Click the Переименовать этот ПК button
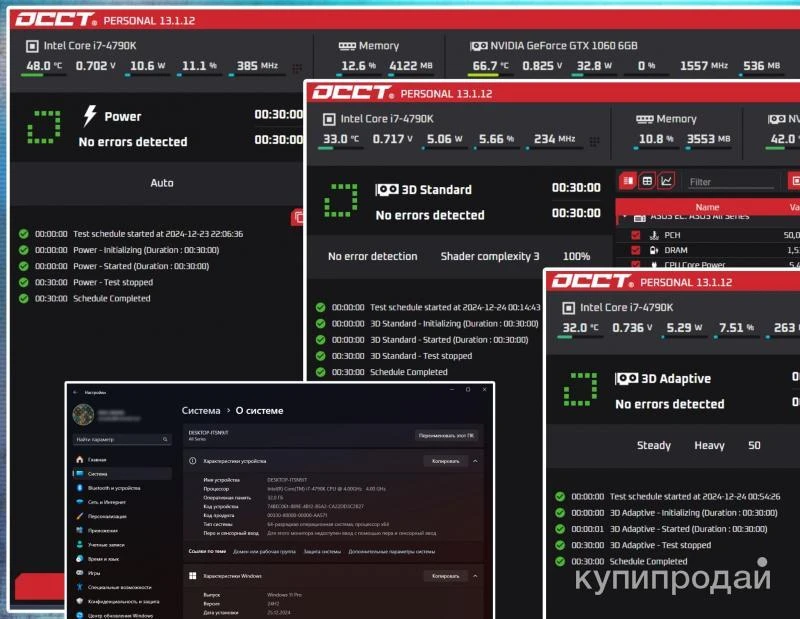This screenshot has height=619, width=800. [x=447, y=436]
